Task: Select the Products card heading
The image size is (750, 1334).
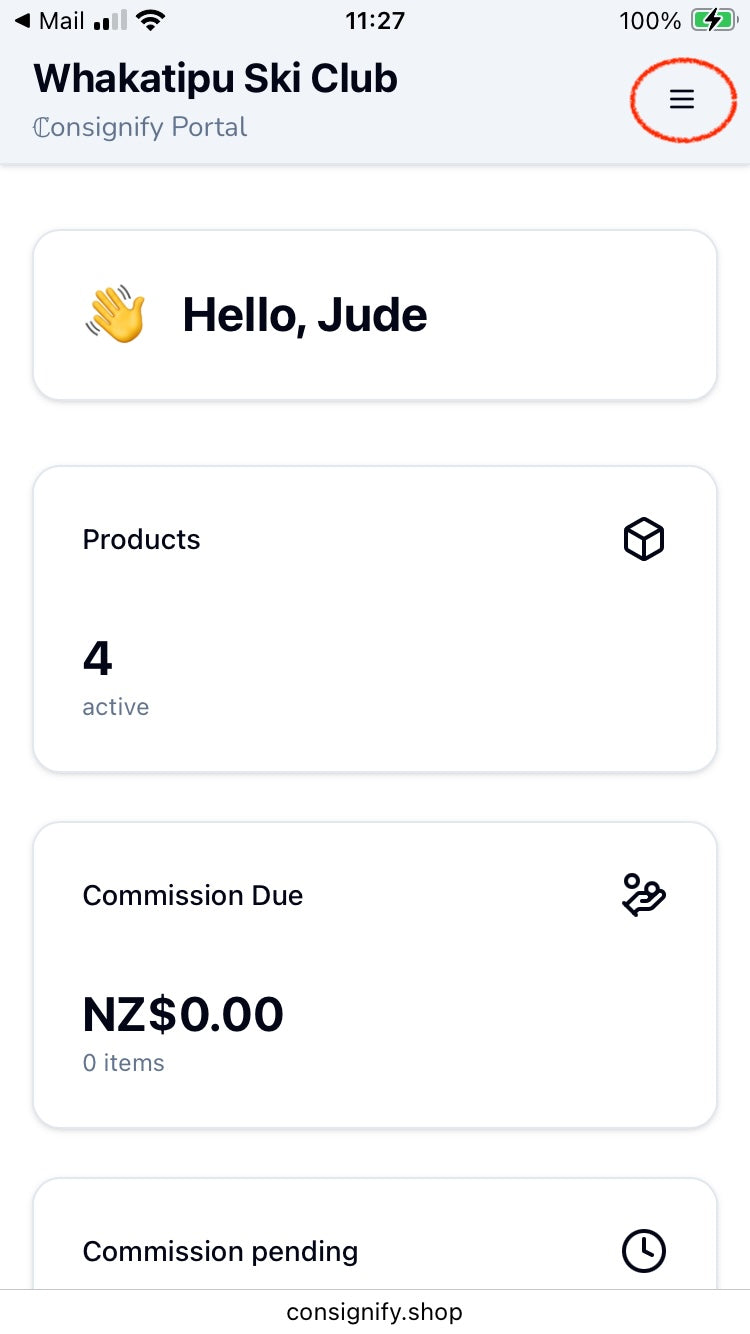Action: coord(141,540)
